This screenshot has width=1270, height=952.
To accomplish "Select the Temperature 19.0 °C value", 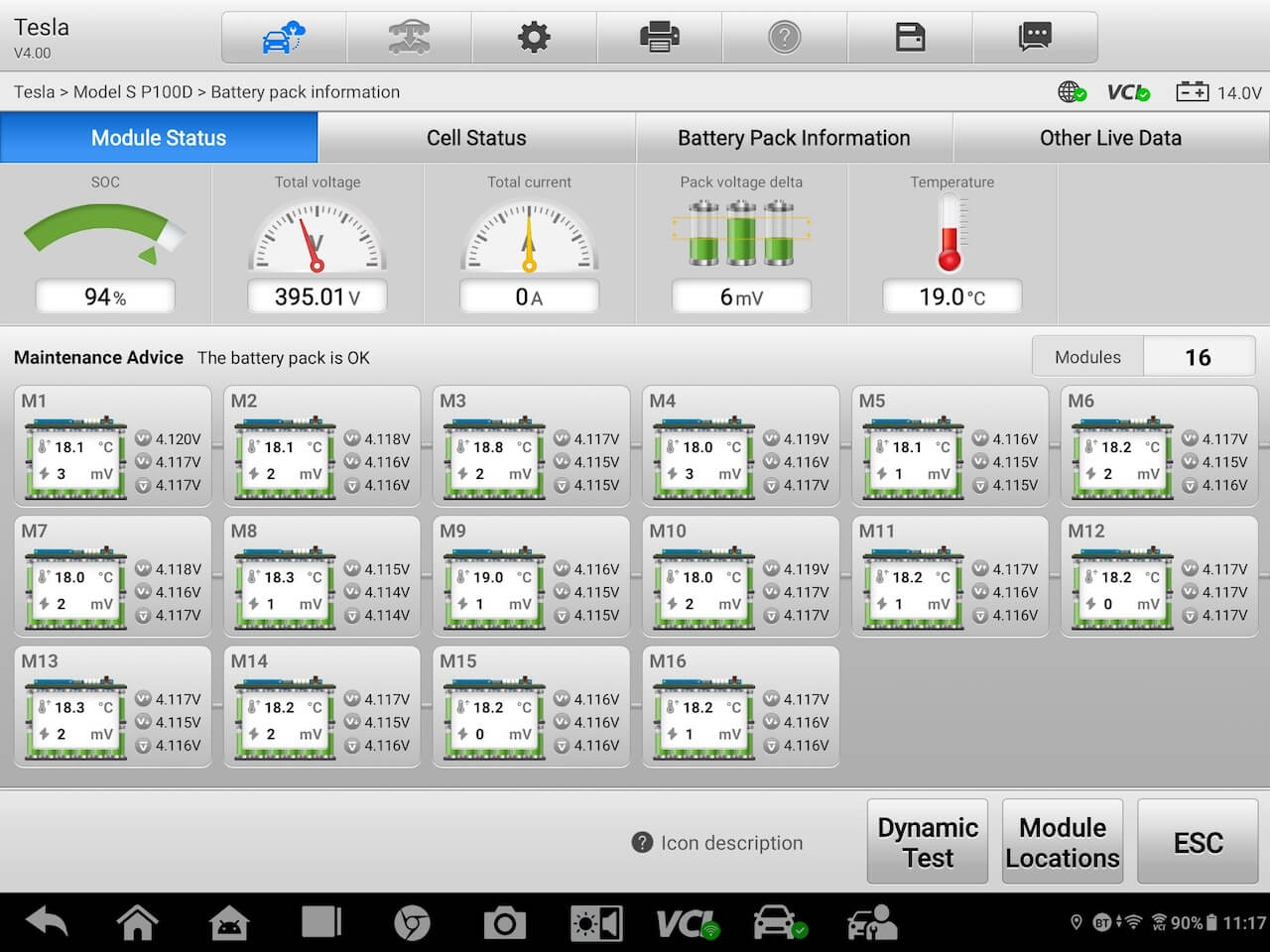I will pos(952,297).
